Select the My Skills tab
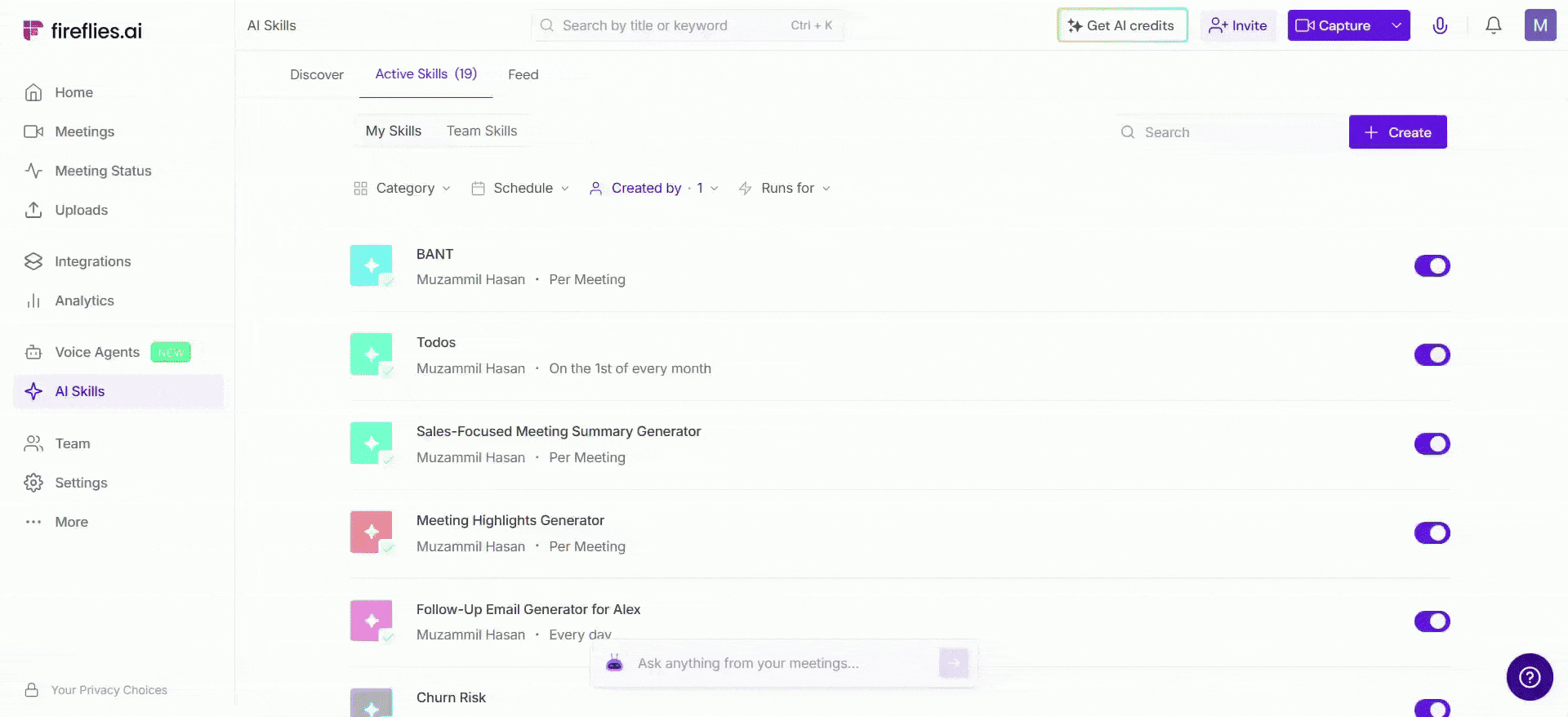Image resolution: width=1568 pixels, height=717 pixels. [394, 131]
